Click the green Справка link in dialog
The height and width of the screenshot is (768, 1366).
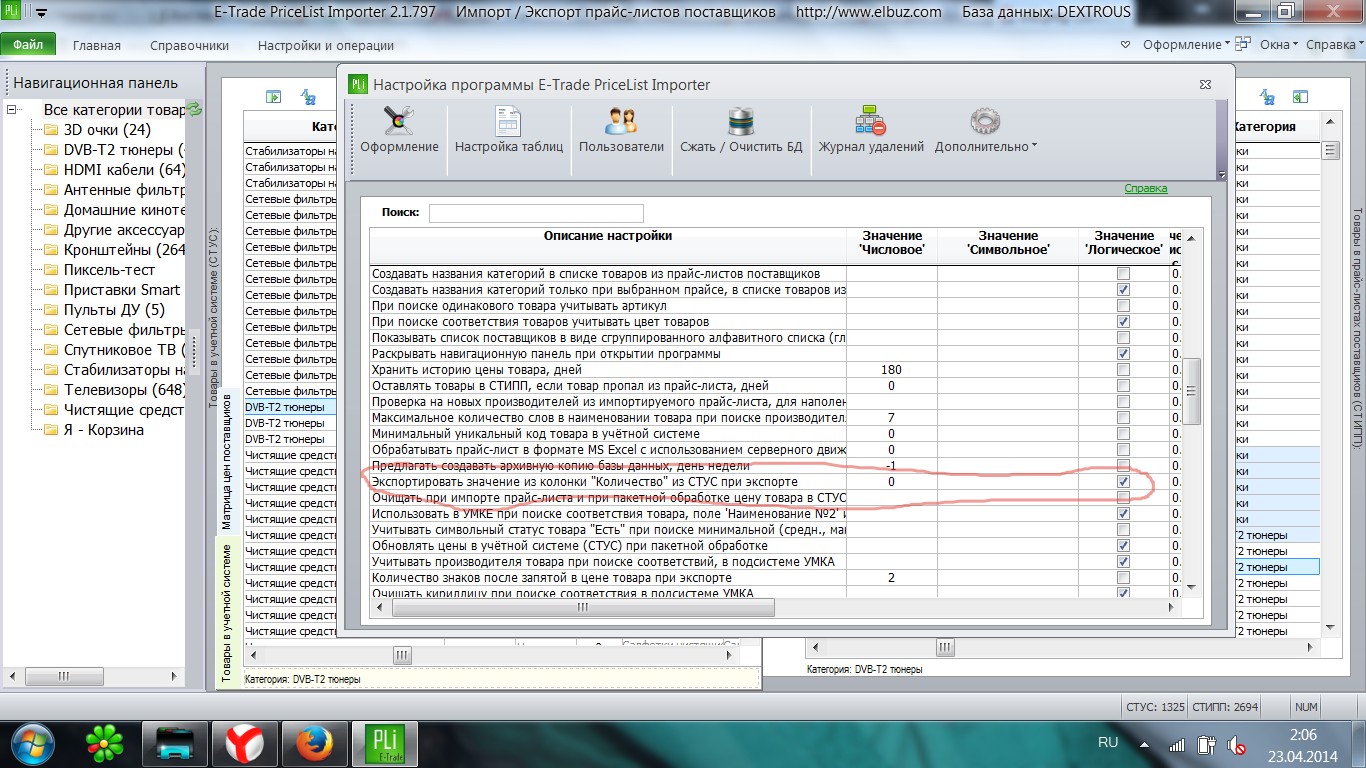(x=1145, y=188)
